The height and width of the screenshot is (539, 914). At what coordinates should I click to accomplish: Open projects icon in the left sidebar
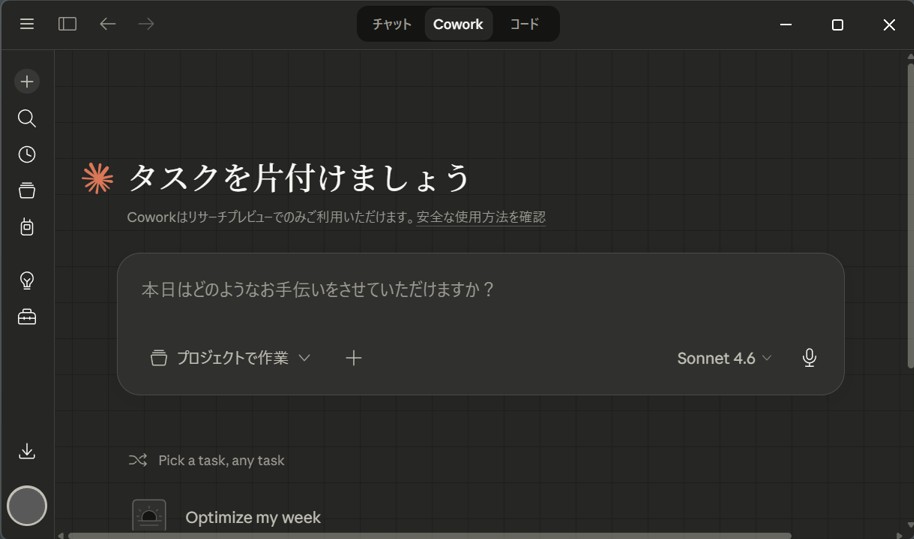click(x=27, y=190)
